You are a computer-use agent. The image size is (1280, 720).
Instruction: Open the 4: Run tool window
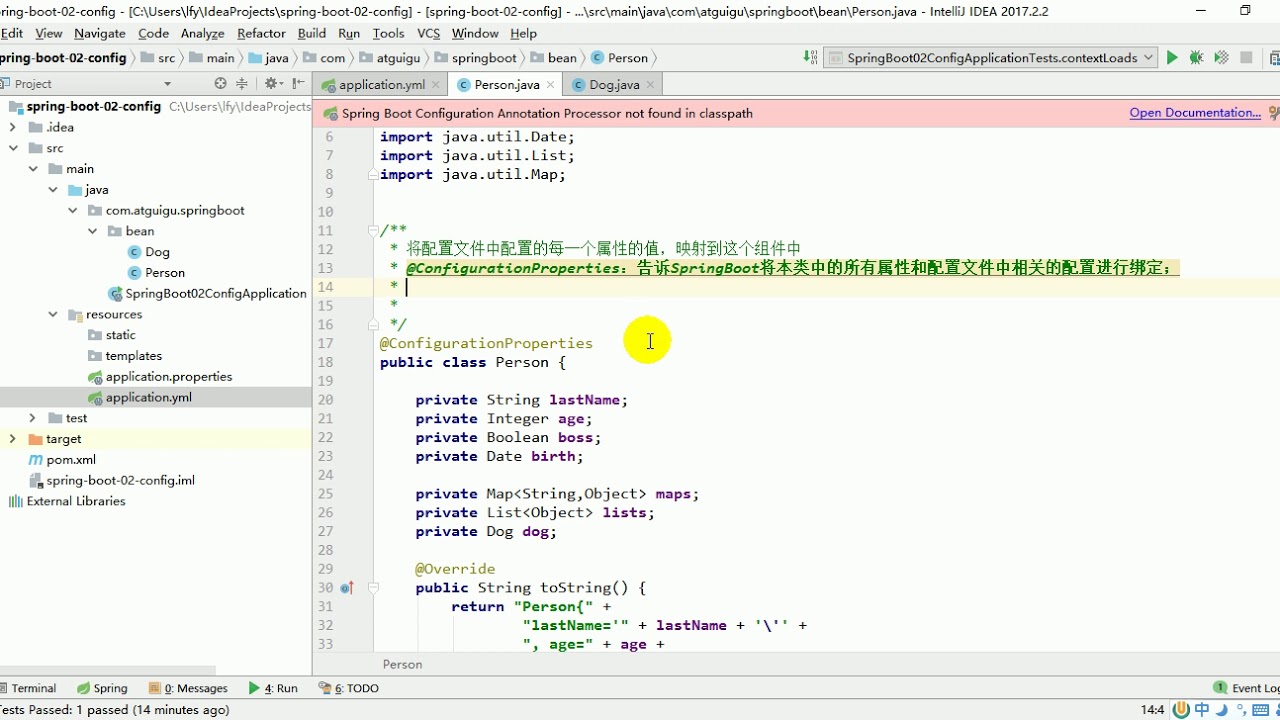tap(273, 688)
